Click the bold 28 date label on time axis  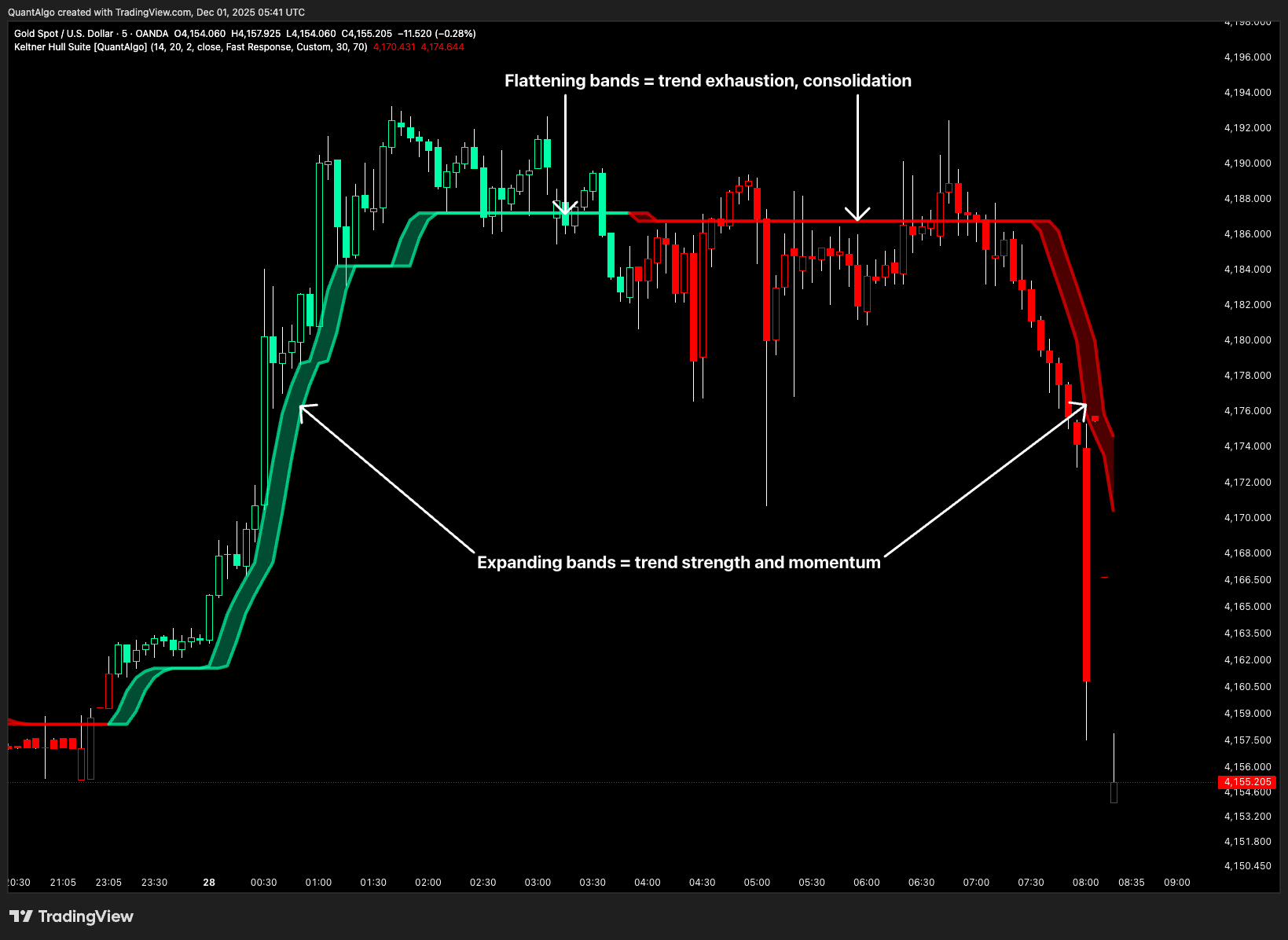[x=209, y=883]
